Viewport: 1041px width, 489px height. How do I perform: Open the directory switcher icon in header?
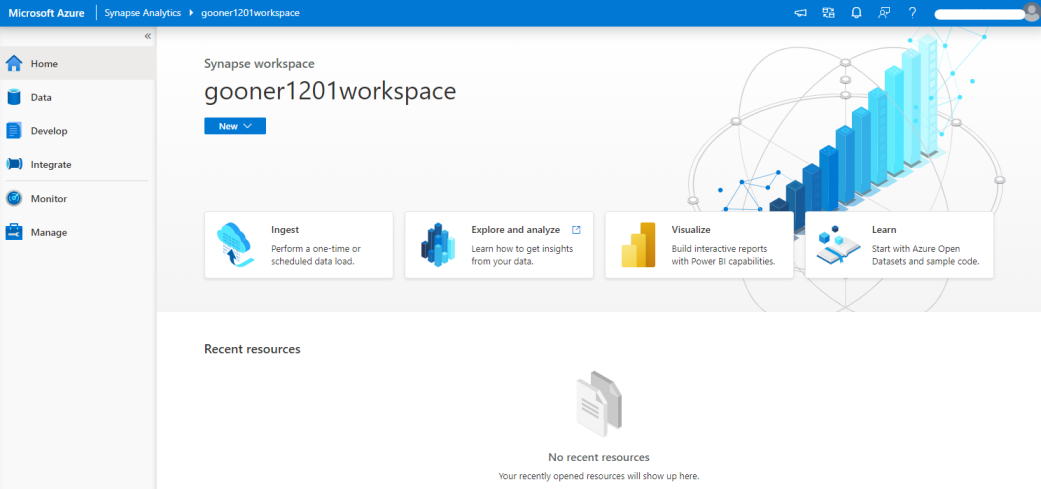(x=828, y=13)
